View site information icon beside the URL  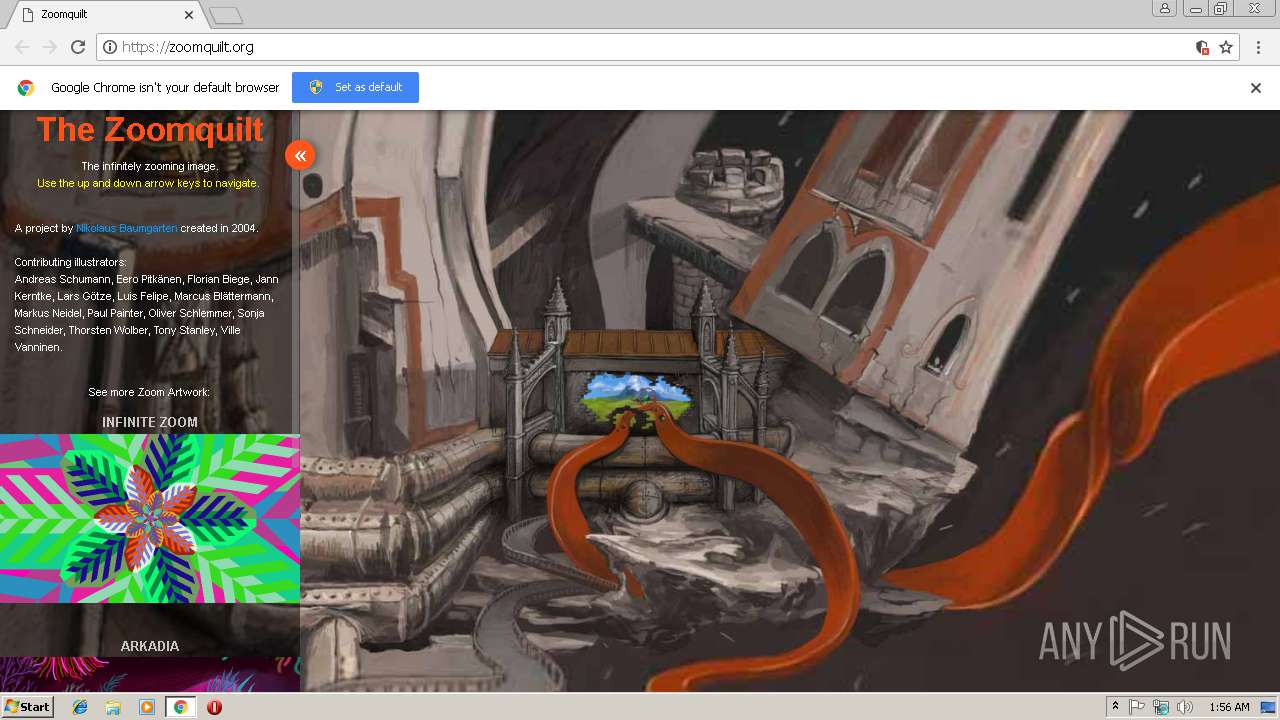110,47
